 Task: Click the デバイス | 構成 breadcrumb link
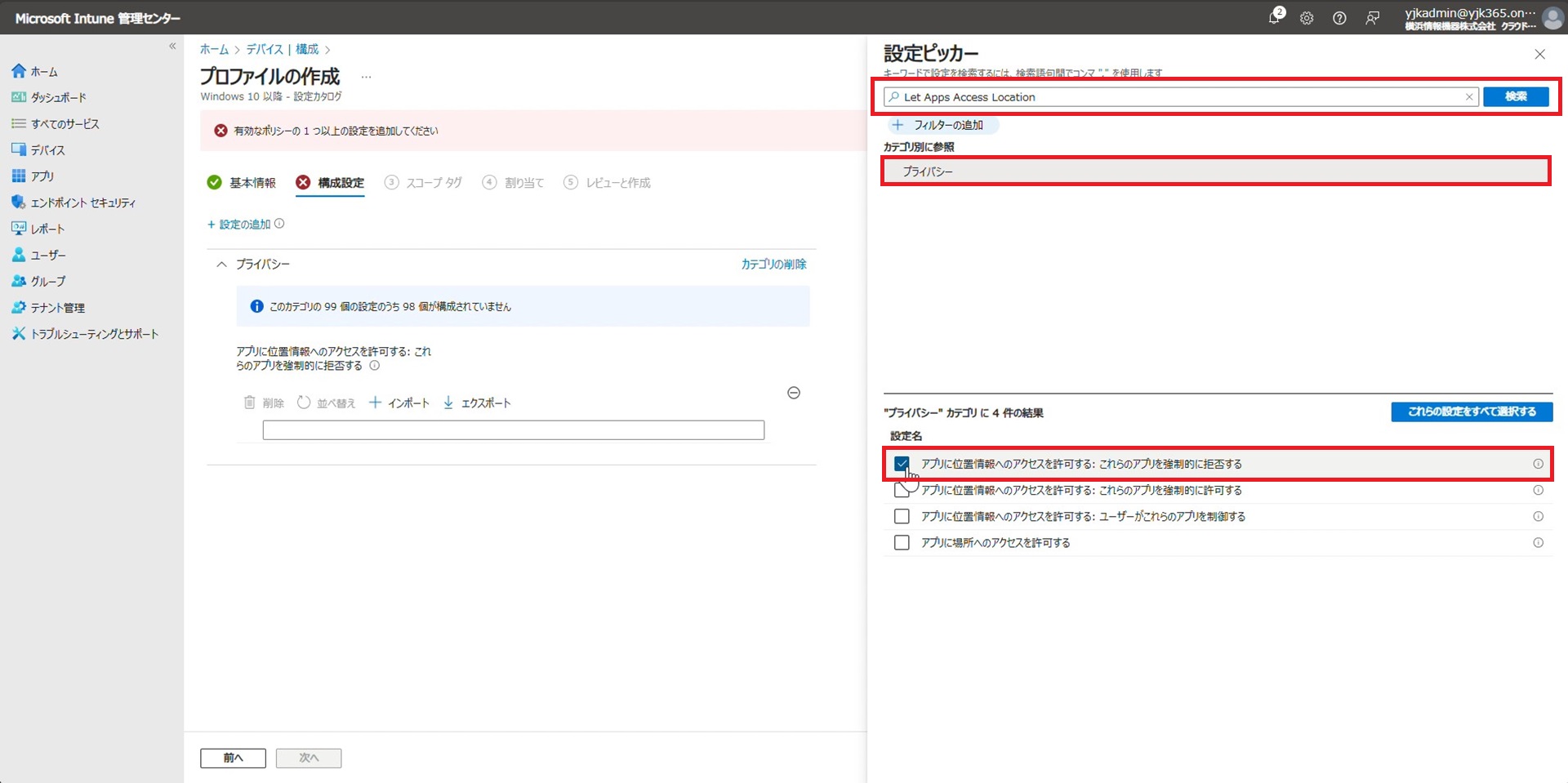point(283,49)
